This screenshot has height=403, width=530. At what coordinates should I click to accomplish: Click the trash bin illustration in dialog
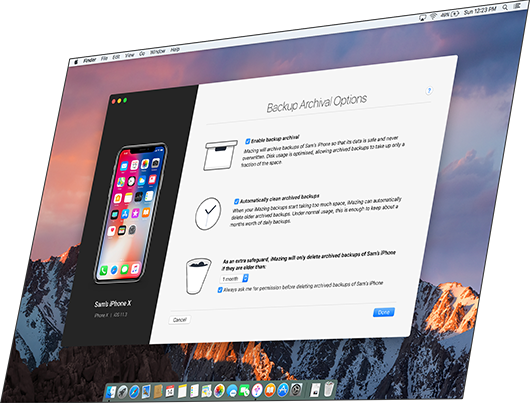click(x=198, y=276)
